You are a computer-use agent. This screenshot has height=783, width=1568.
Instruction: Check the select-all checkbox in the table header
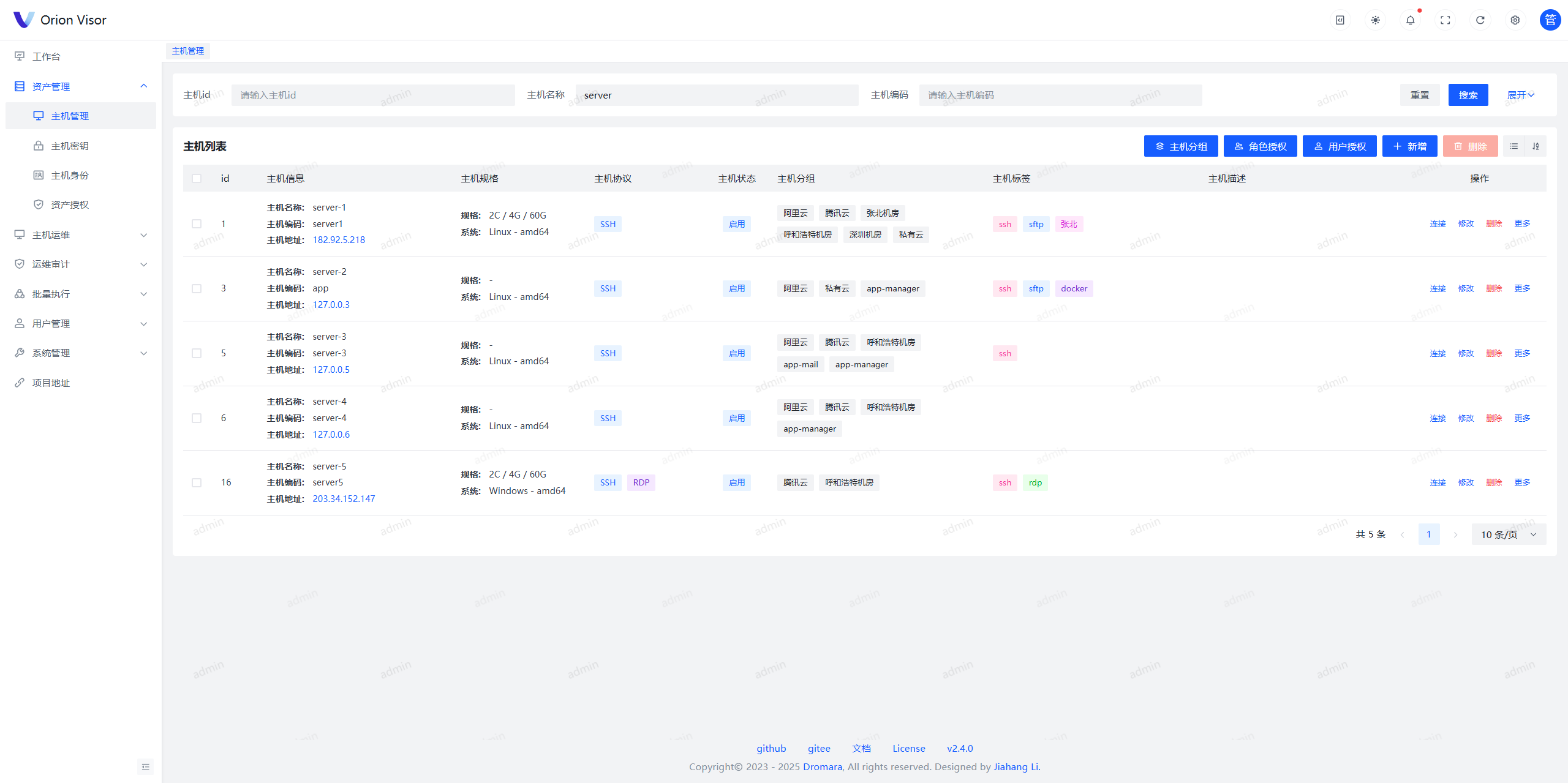pos(197,179)
